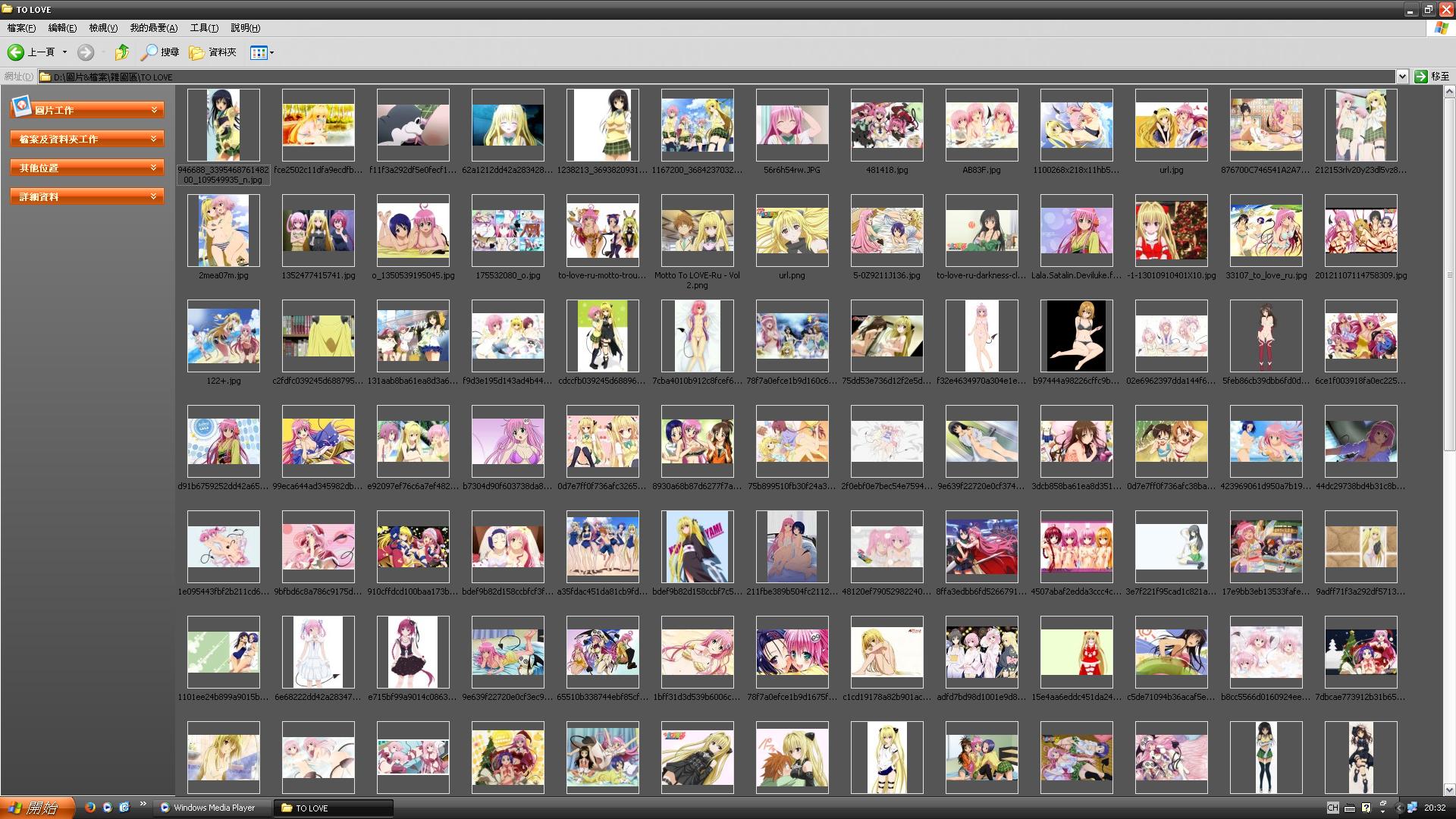1456x819 pixels.
Task: Open the 搜尋 search pane
Action: pyautogui.click(x=160, y=52)
